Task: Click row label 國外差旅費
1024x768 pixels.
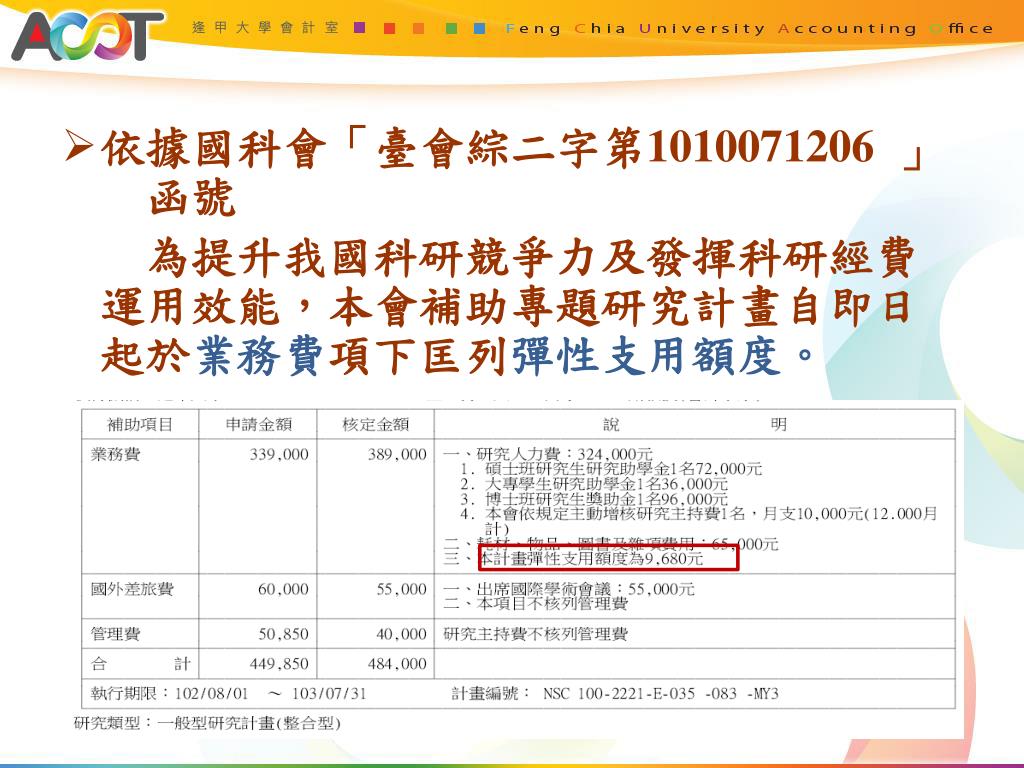Action: (x=131, y=589)
